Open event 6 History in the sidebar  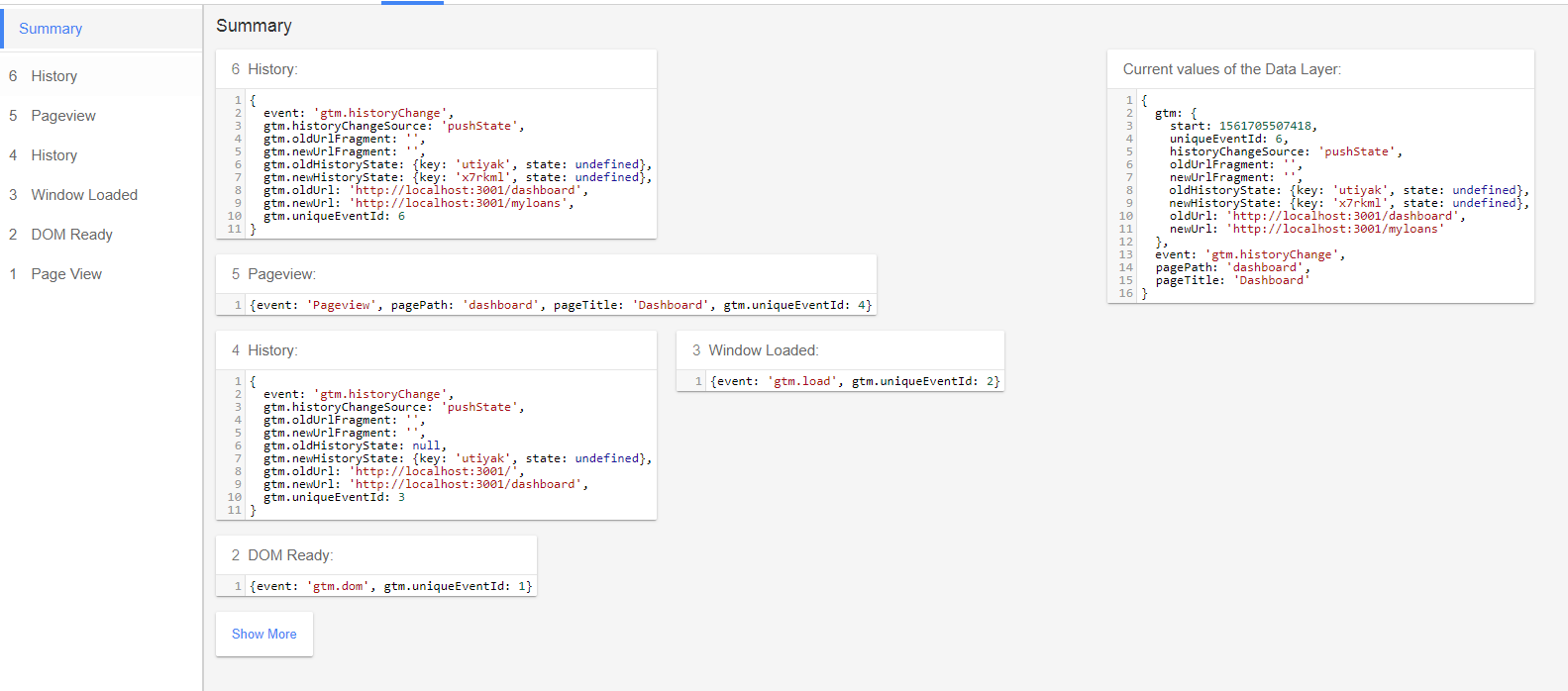point(102,76)
